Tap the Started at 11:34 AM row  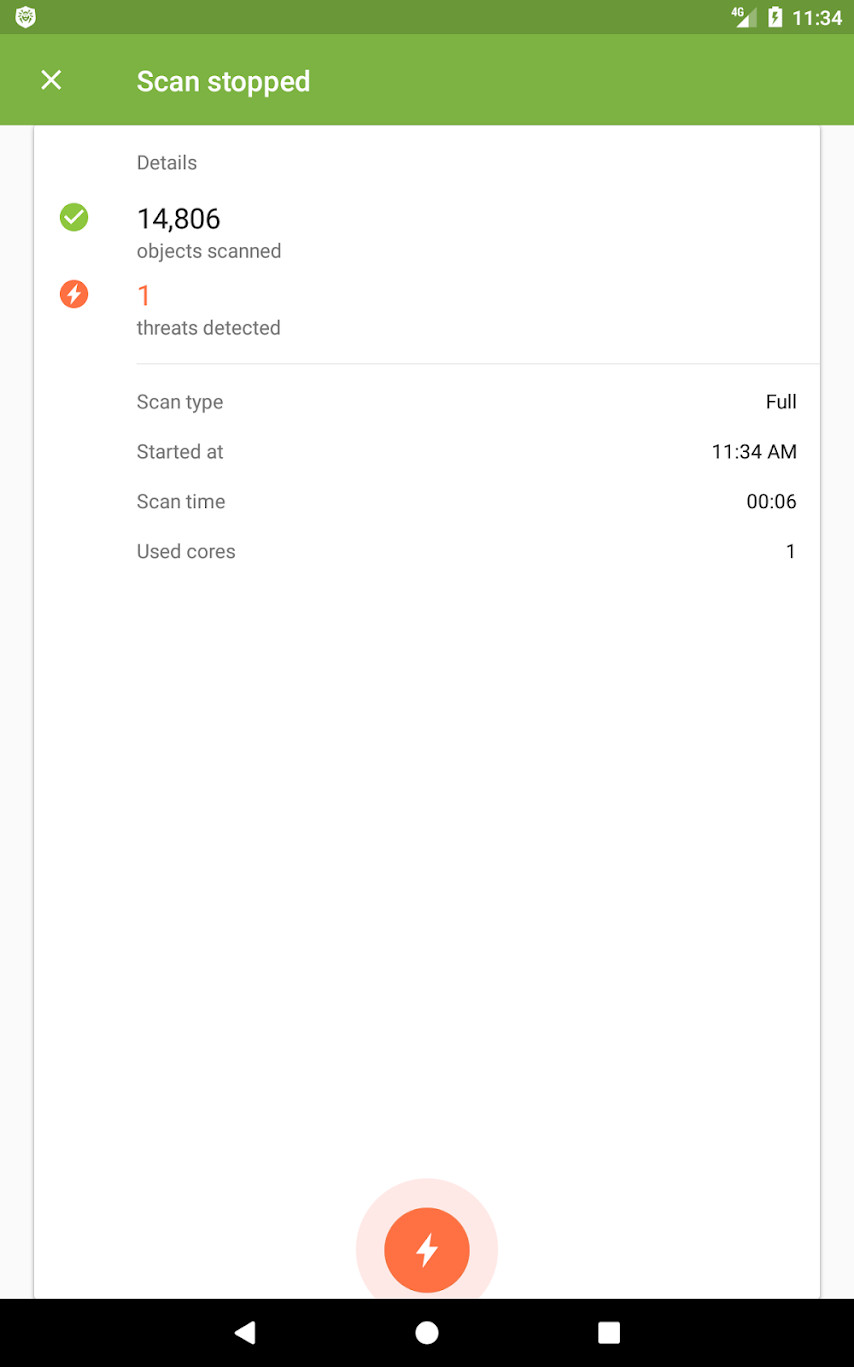[466, 452]
